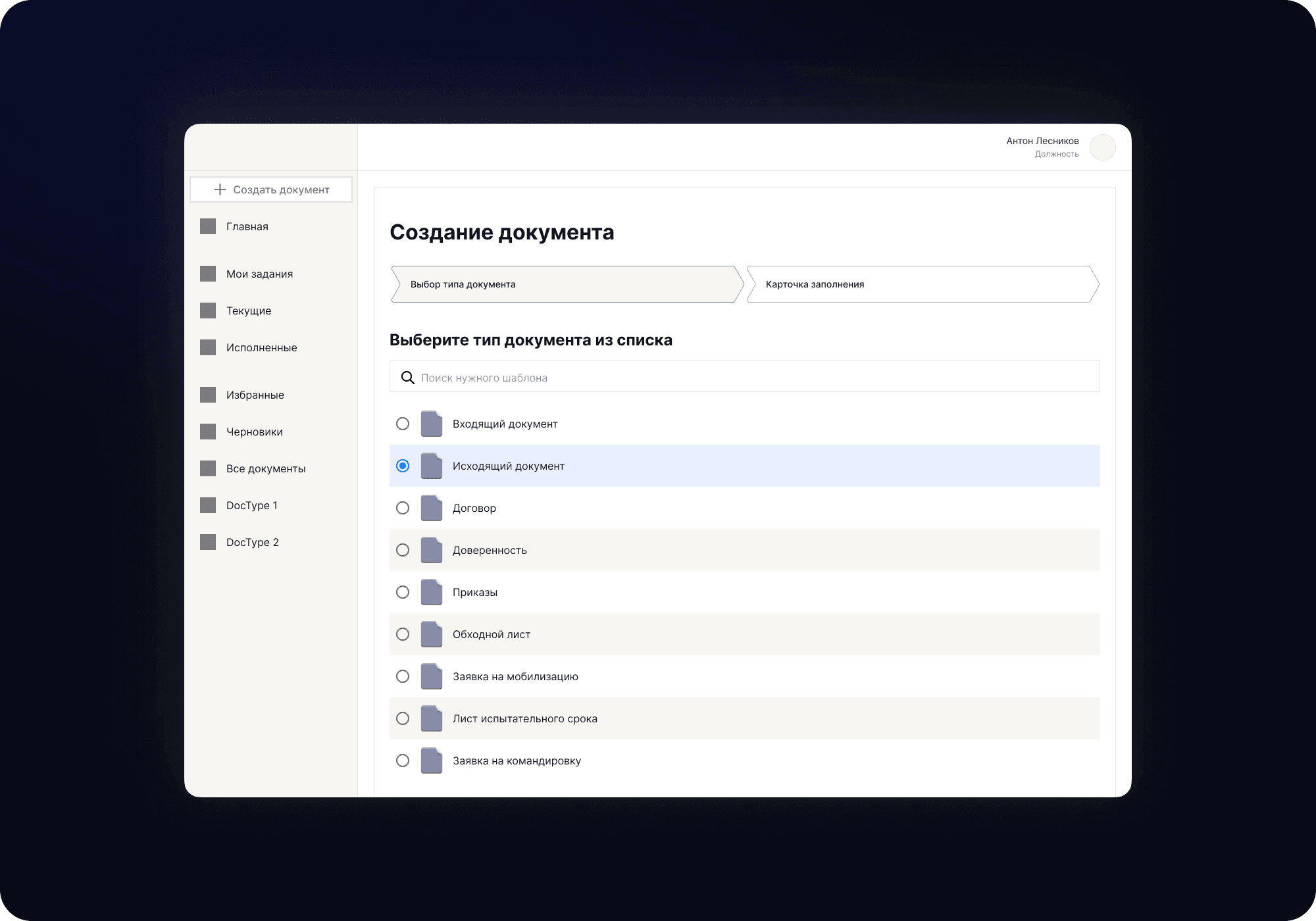
Task: Select the Доверенность radio button
Action: point(403,550)
